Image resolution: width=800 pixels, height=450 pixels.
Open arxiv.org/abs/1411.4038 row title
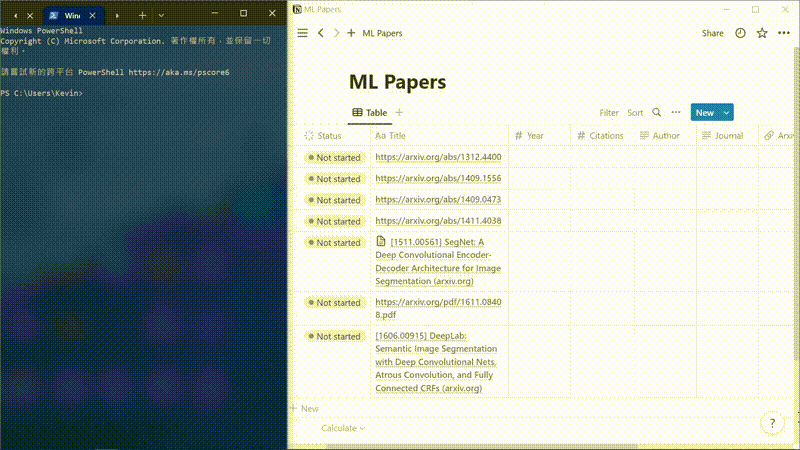coord(438,221)
